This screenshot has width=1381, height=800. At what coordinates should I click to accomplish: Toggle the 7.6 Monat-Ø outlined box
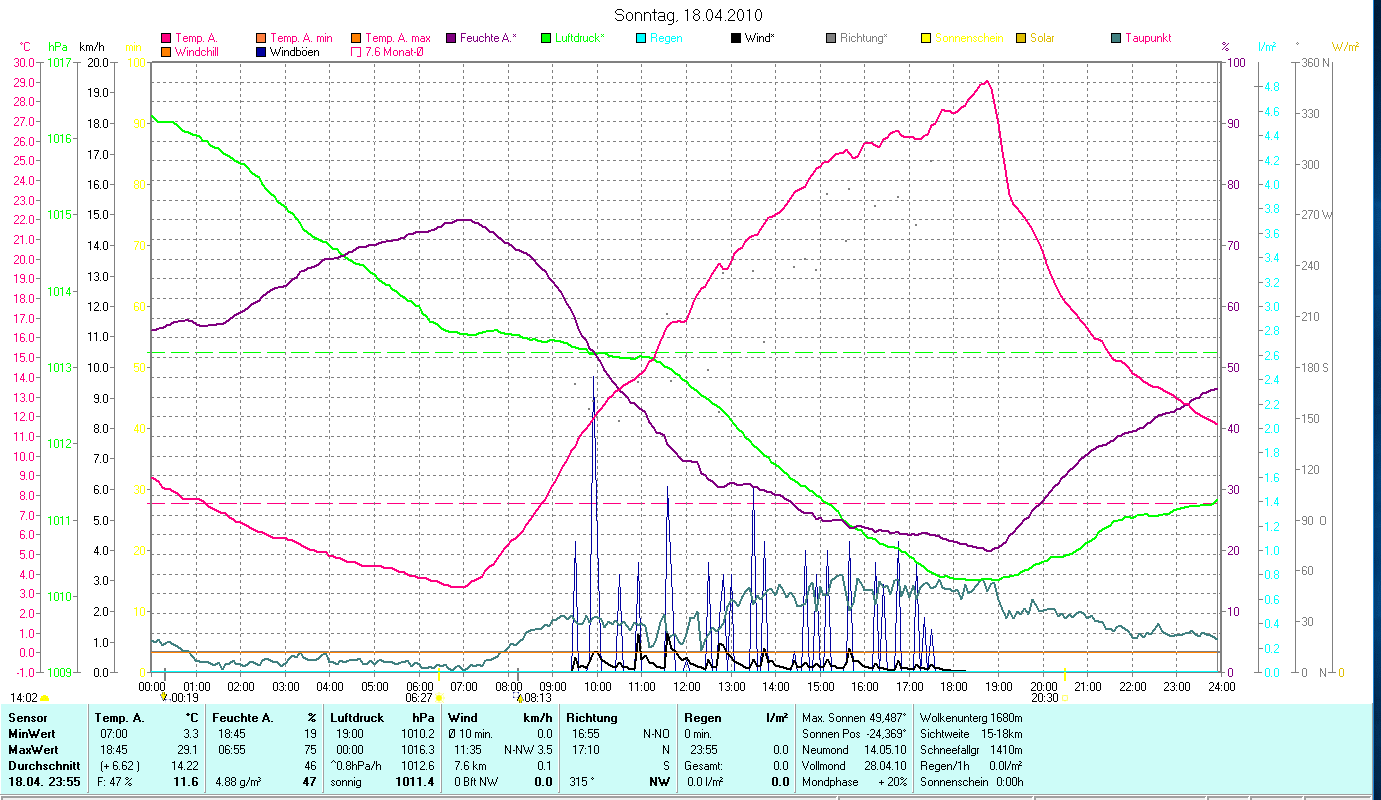pyautogui.click(x=356, y=52)
